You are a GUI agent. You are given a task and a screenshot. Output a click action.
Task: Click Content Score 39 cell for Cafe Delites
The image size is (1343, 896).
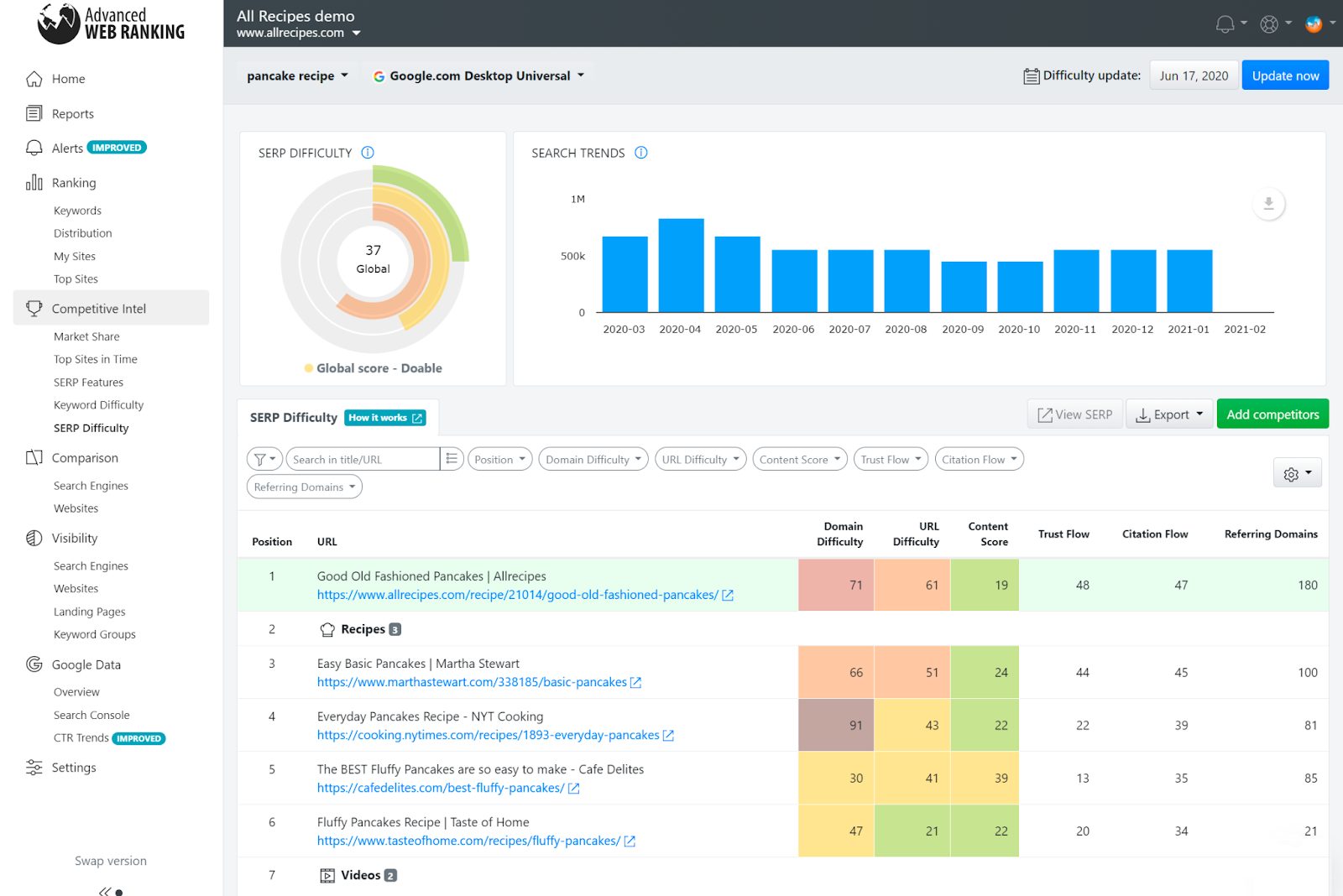tap(985, 779)
